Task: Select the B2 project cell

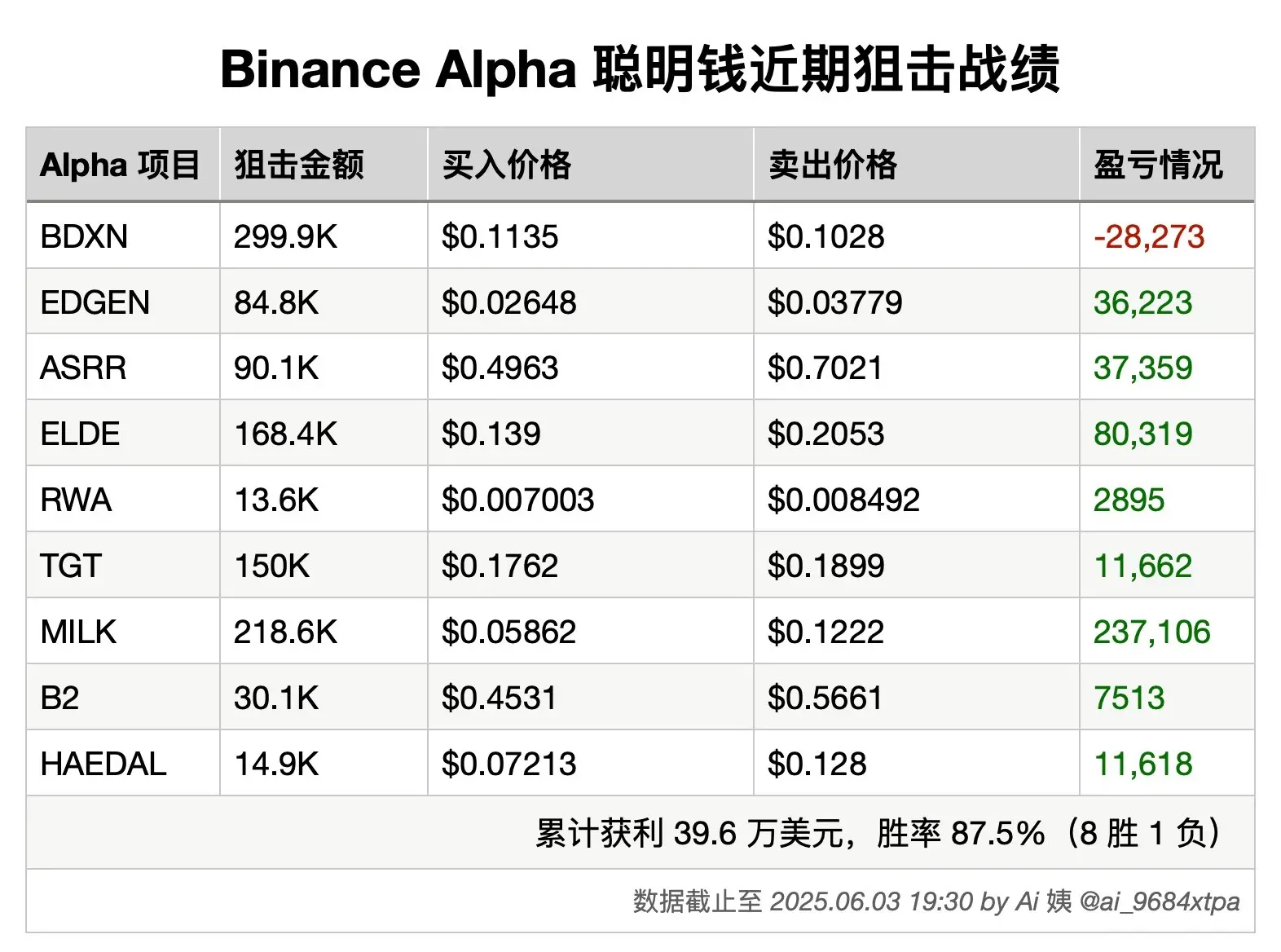Action: point(59,699)
